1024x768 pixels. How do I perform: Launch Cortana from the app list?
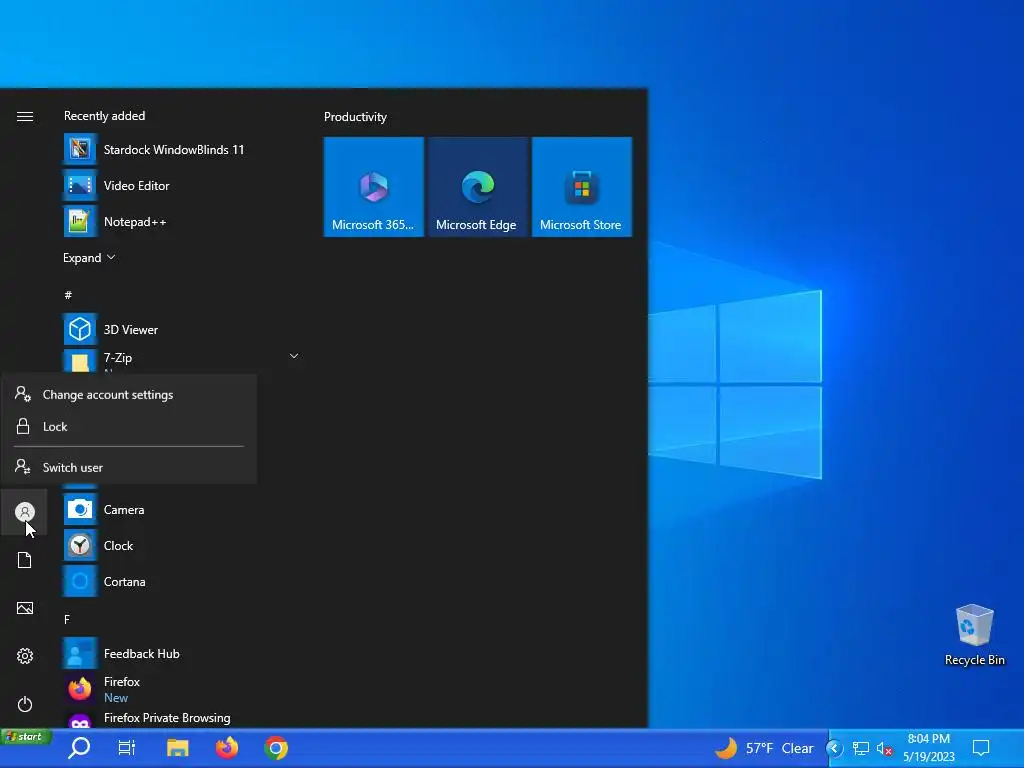click(x=124, y=581)
